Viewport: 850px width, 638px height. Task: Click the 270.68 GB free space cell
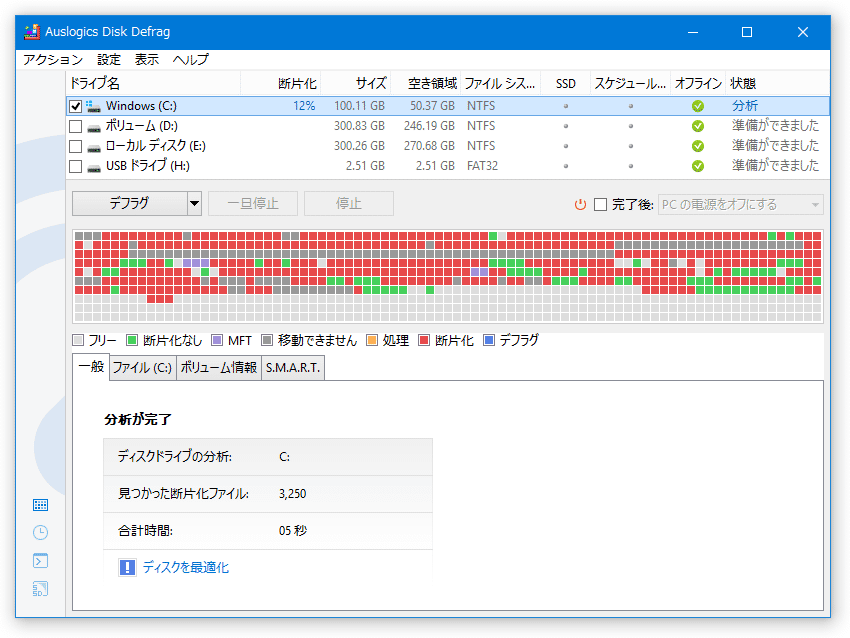[429, 146]
